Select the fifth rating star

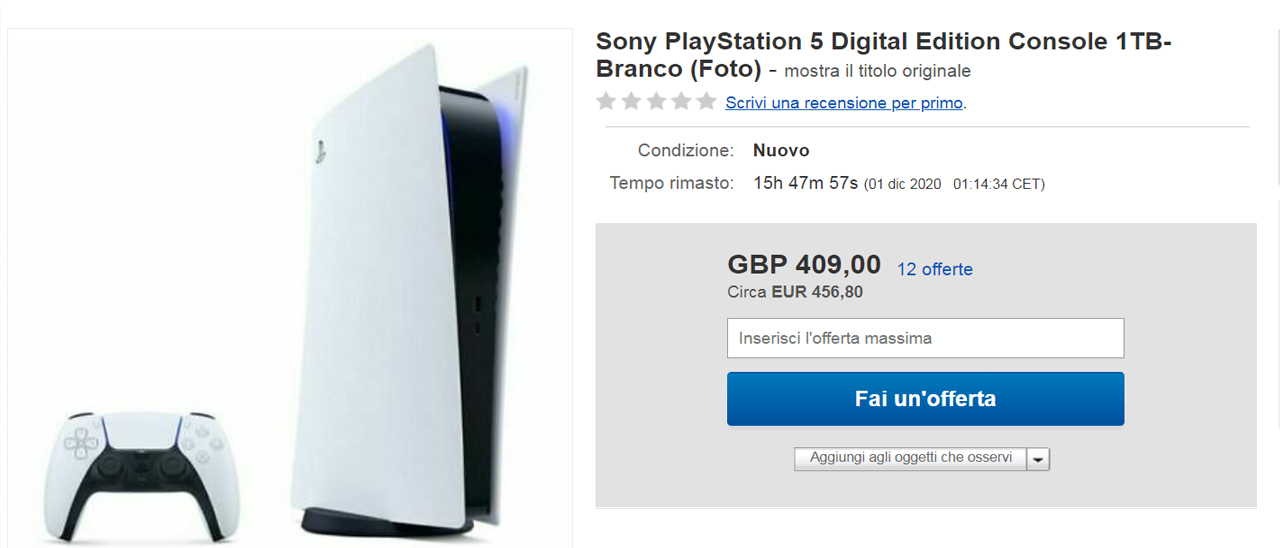pyautogui.click(x=706, y=101)
